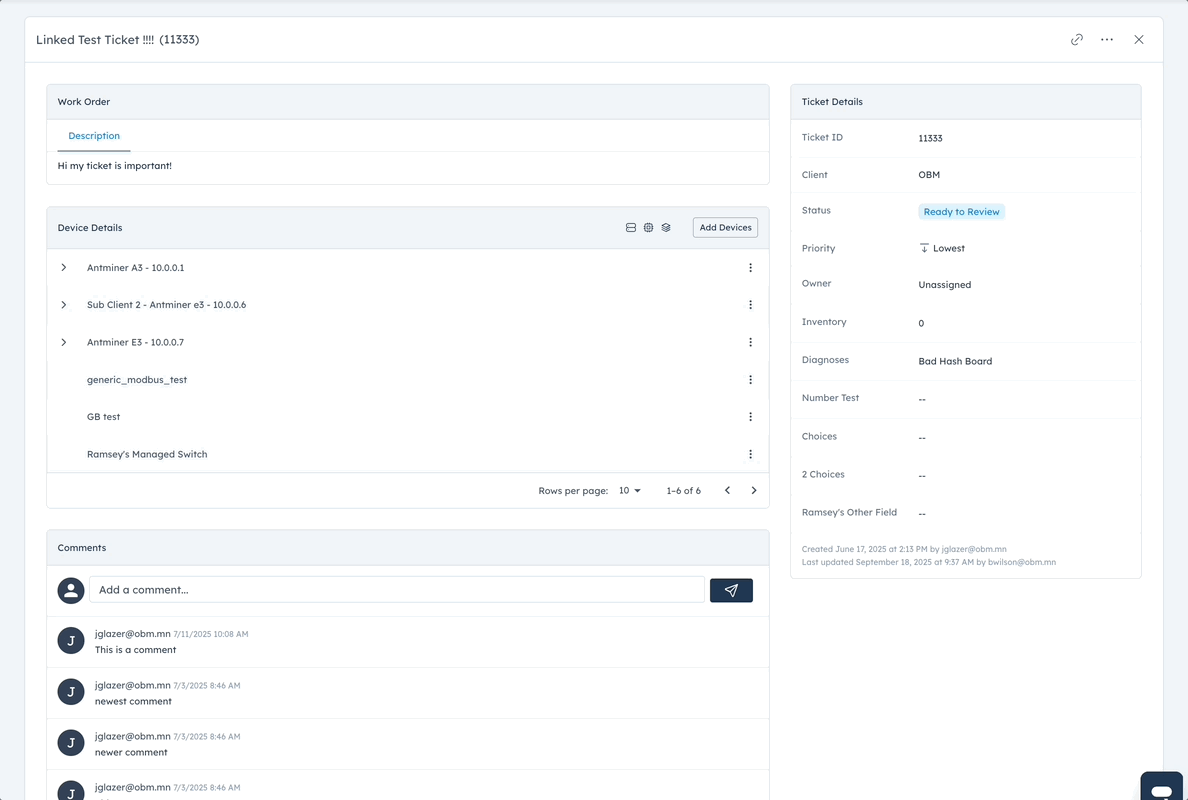
Task: Click the chip icon in Device Details
Action: [x=648, y=228]
